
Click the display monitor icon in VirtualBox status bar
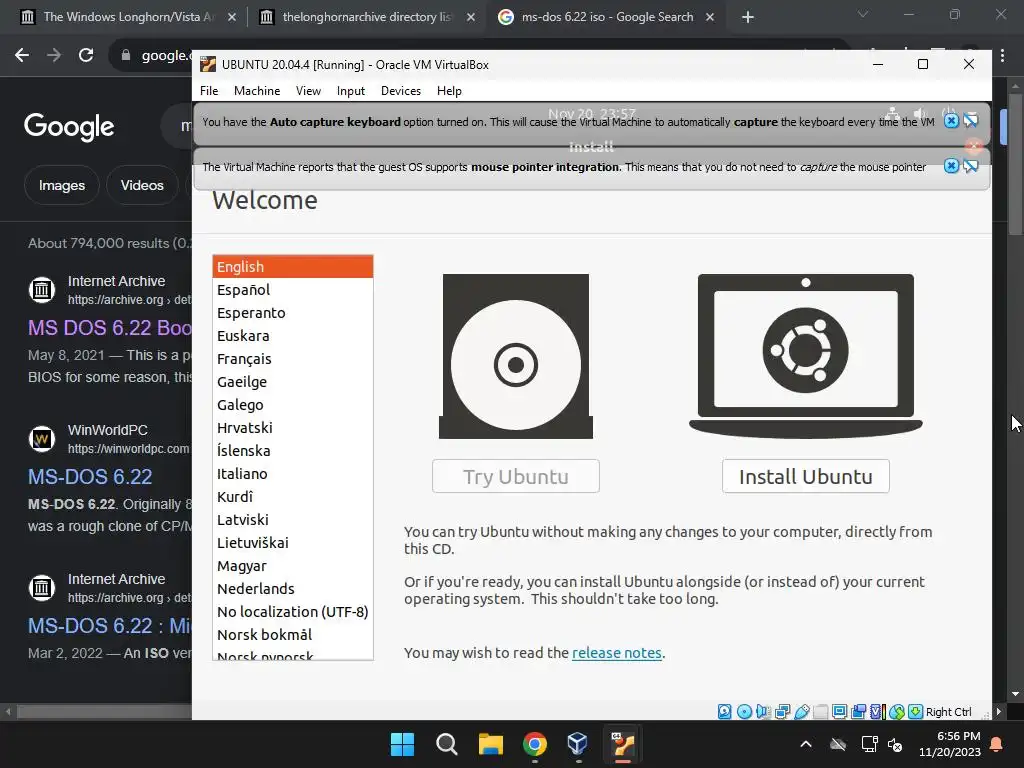click(840, 712)
